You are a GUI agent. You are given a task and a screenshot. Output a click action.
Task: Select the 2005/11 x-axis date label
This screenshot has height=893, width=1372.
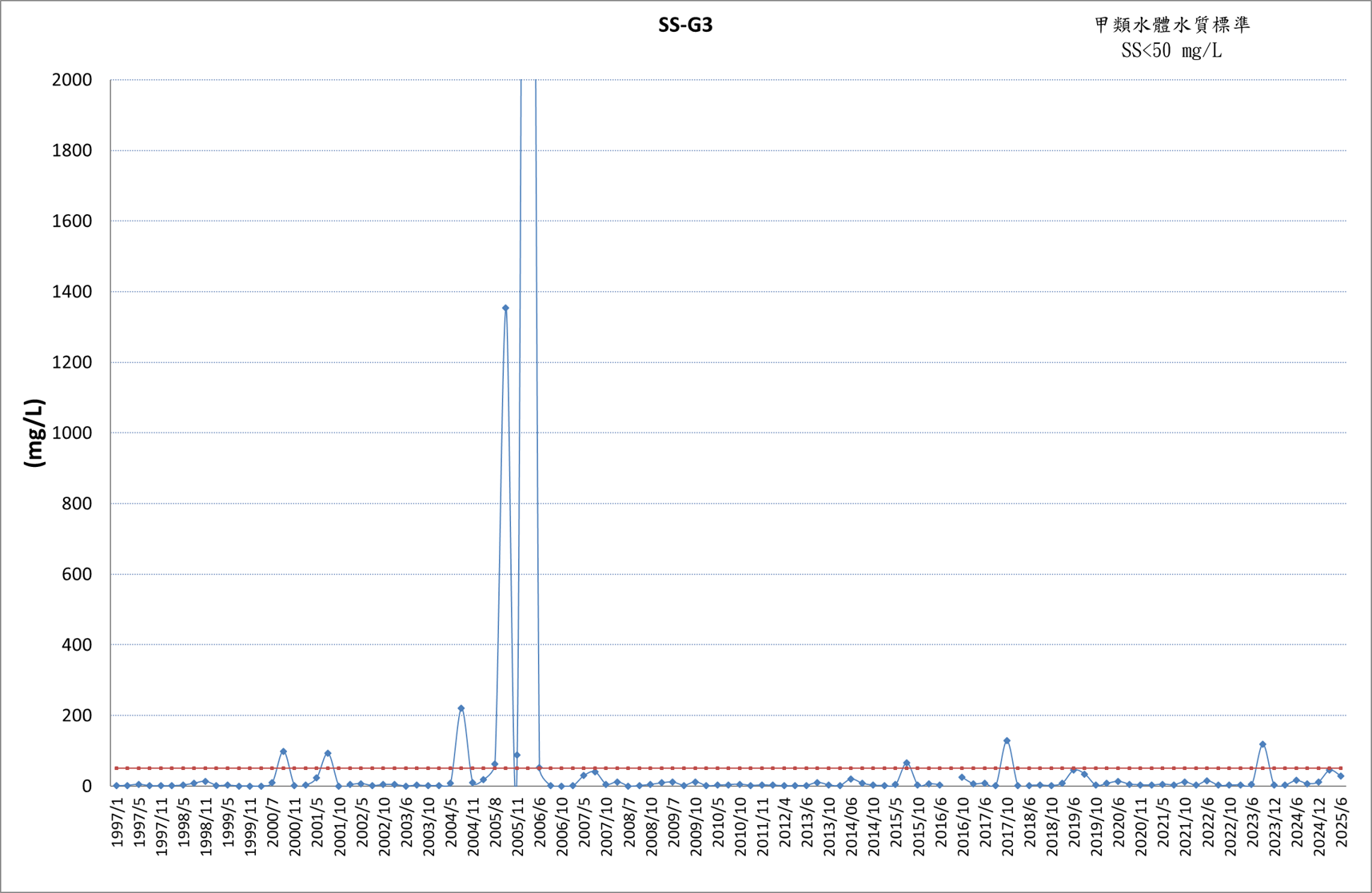pyautogui.click(x=518, y=826)
